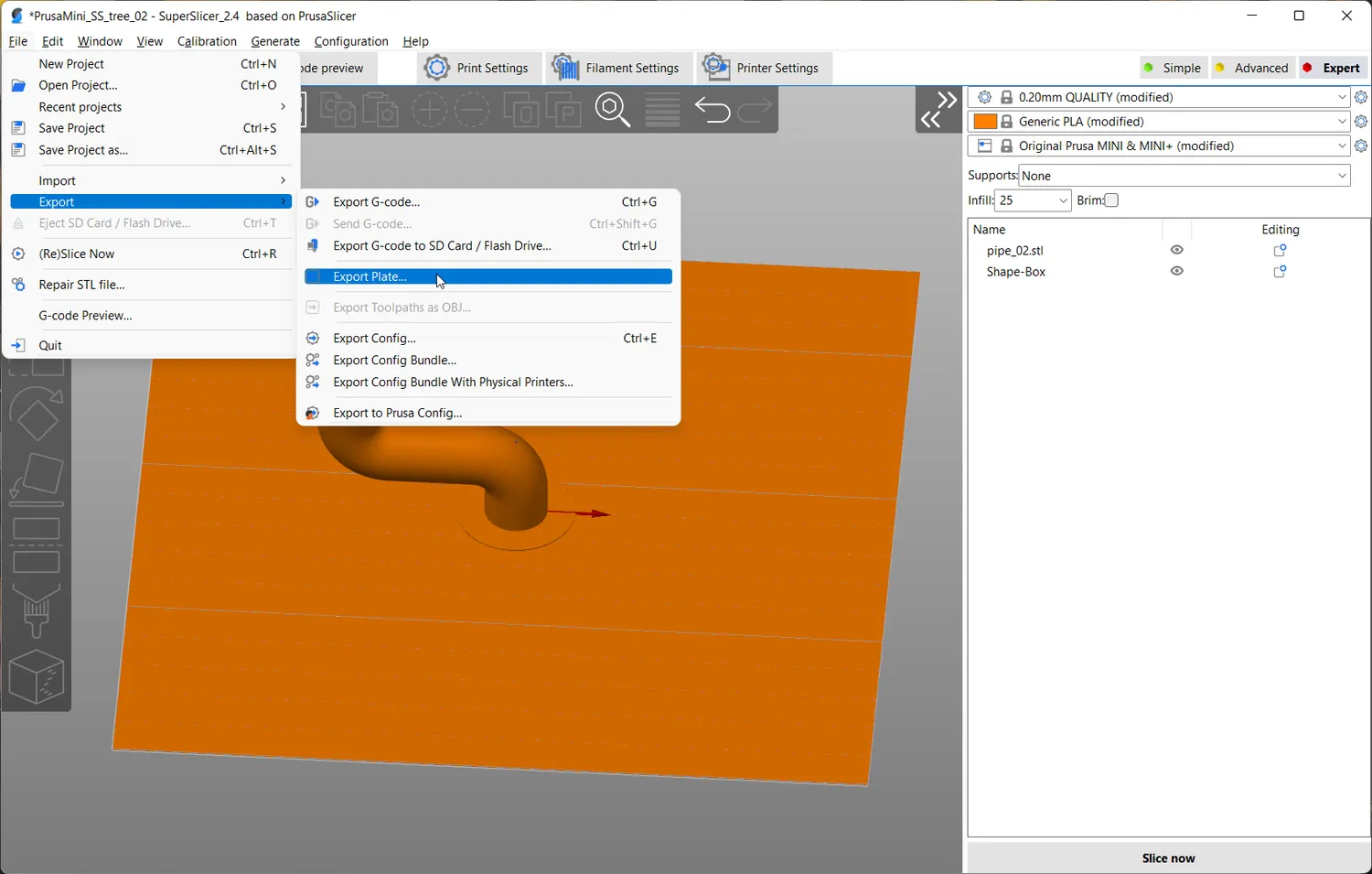Click the Remove instance minus icon
The width and height of the screenshot is (1372, 874).
472,110
